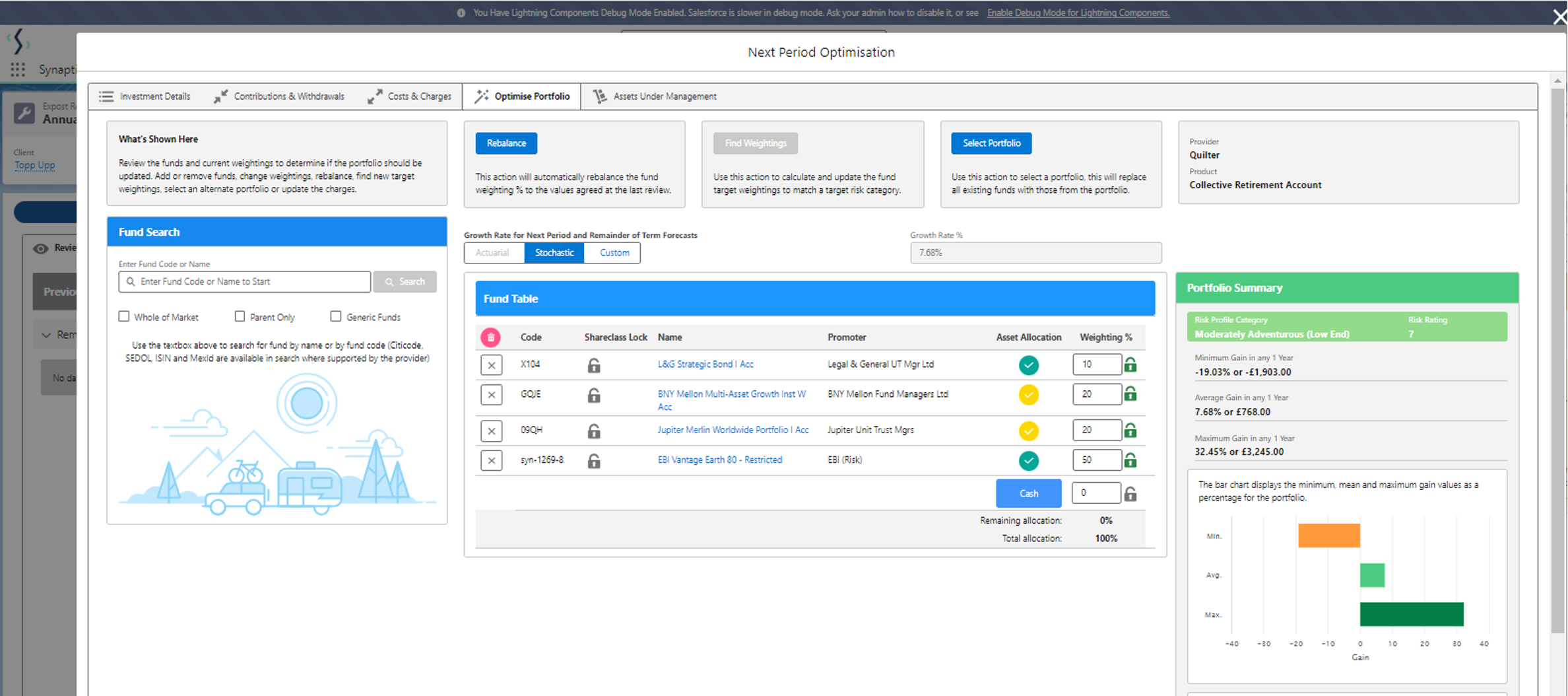
Task: Click the Moderately Adventurous (Low End) text
Action: [x=1272, y=334]
